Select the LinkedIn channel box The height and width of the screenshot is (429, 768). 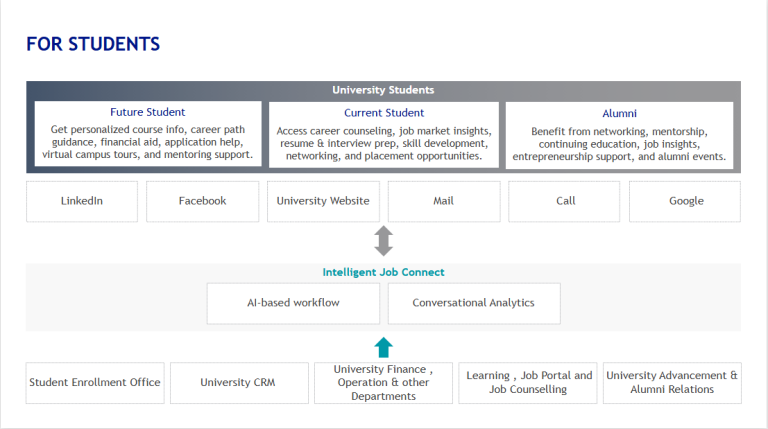click(x=82, y=201)
